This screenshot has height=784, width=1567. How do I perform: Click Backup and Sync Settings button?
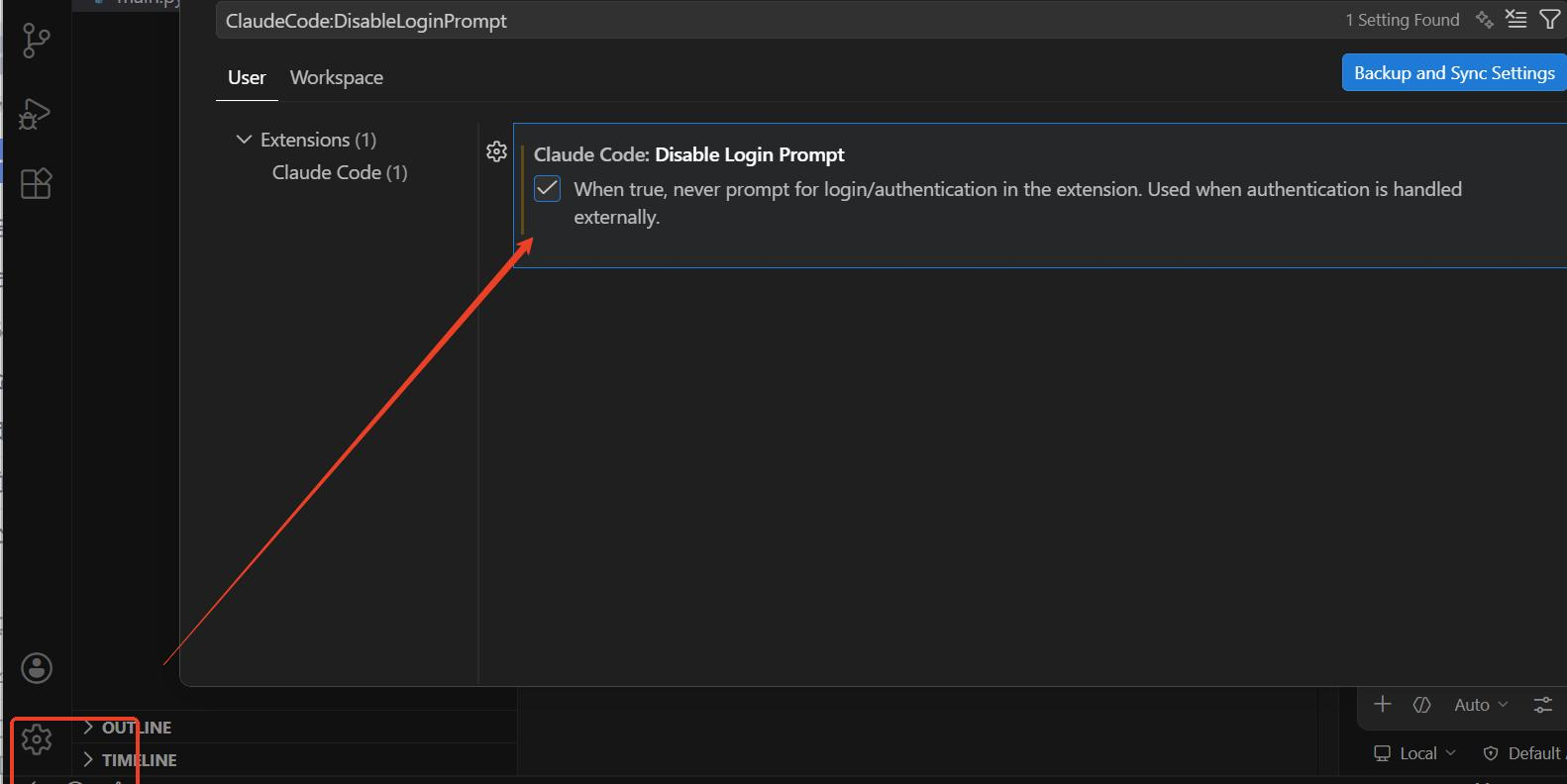pyautogui.click(x=1454, y=73)
